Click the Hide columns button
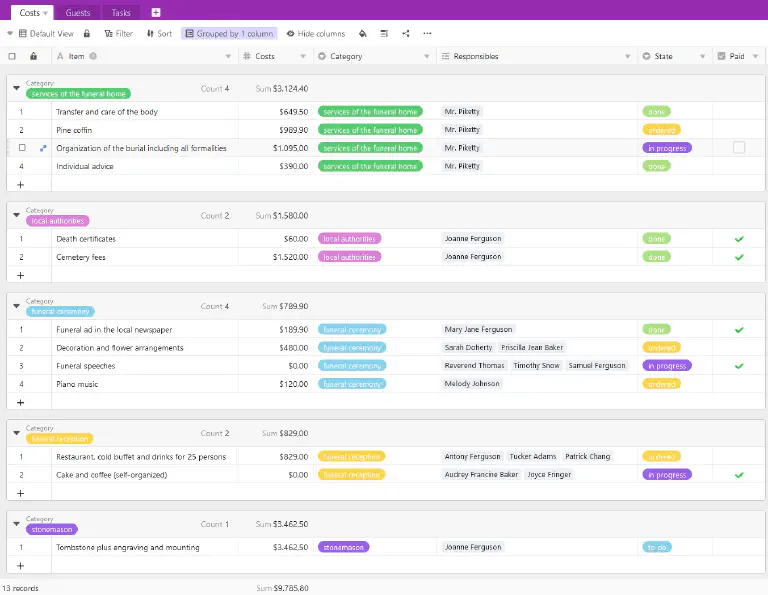The height and width of the screenshot is (595, 768). (x=316, y=34)
